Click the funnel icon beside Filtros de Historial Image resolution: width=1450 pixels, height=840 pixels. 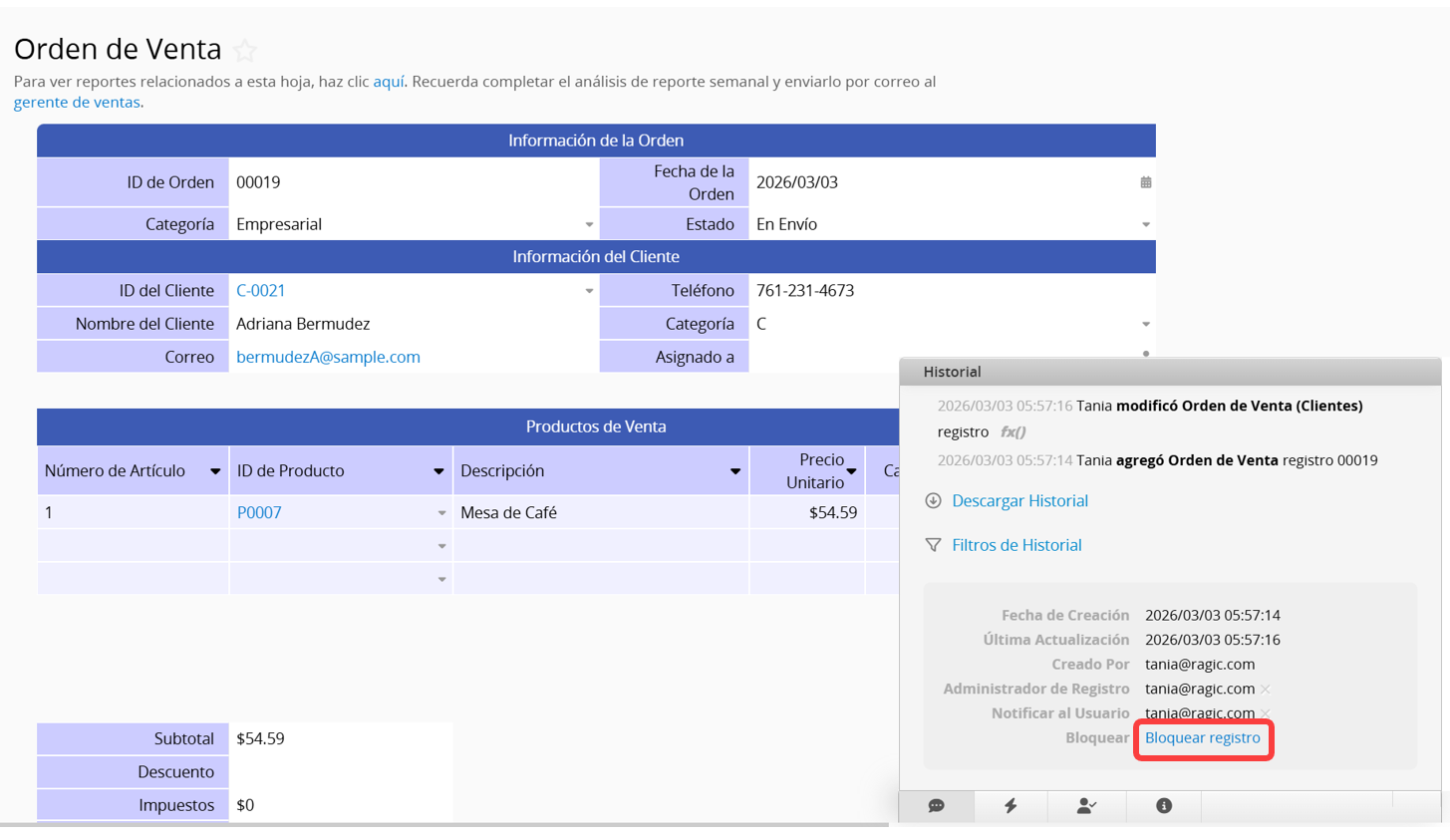click(933, 545)
